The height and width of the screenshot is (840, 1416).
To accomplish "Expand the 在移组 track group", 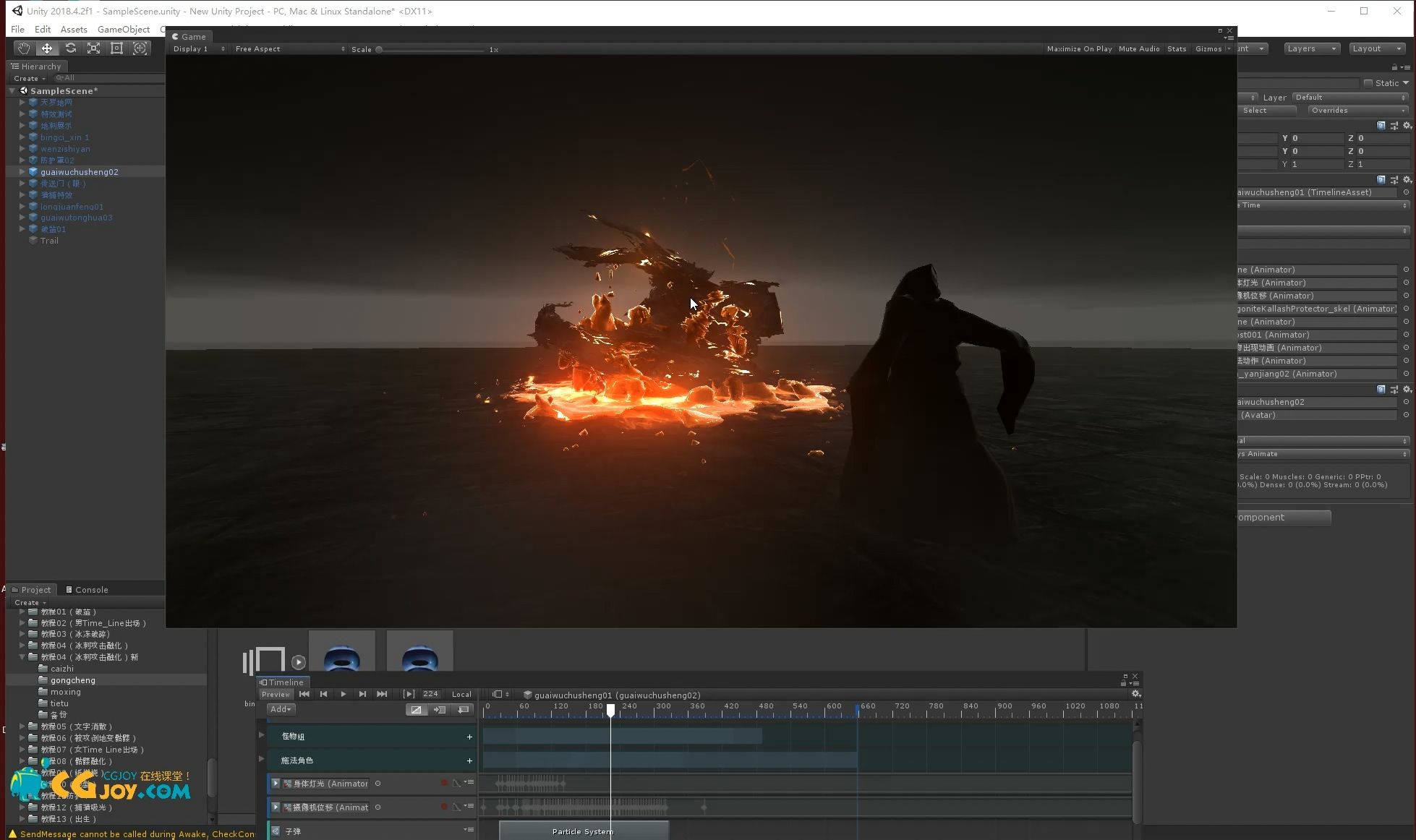I will [x=262, y=735].
